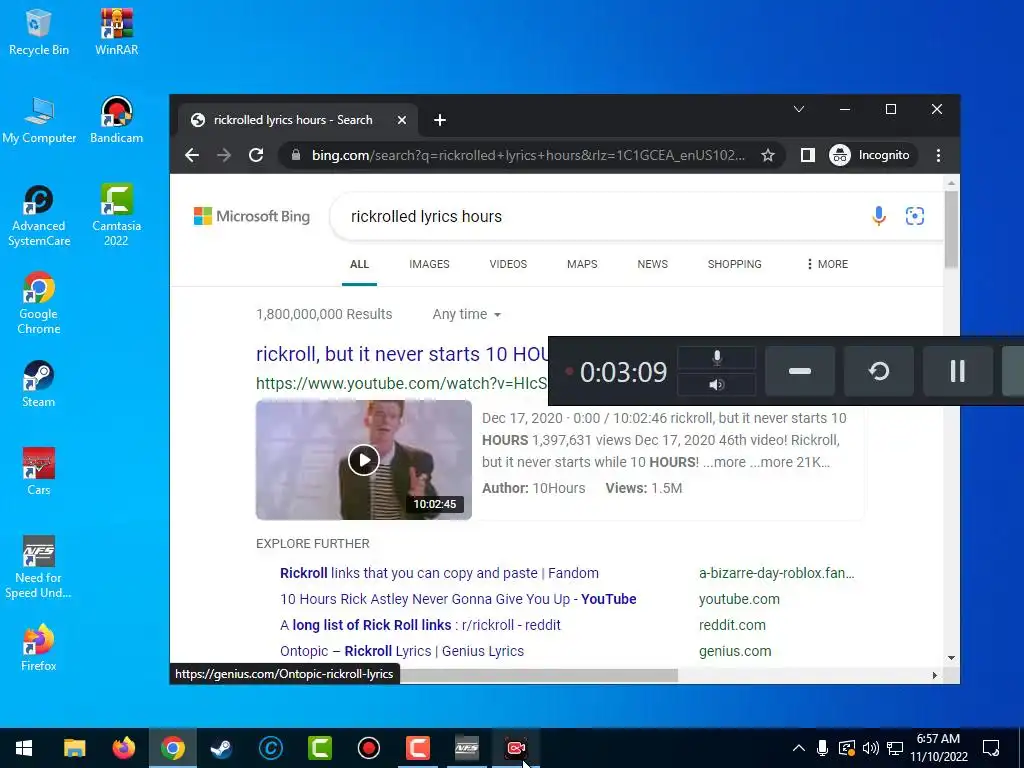The image size is (1024, 768).
Task: Open 'Ontopic – Rickroll Lyrics' Genius link
Action: click(x=402, y=652)
